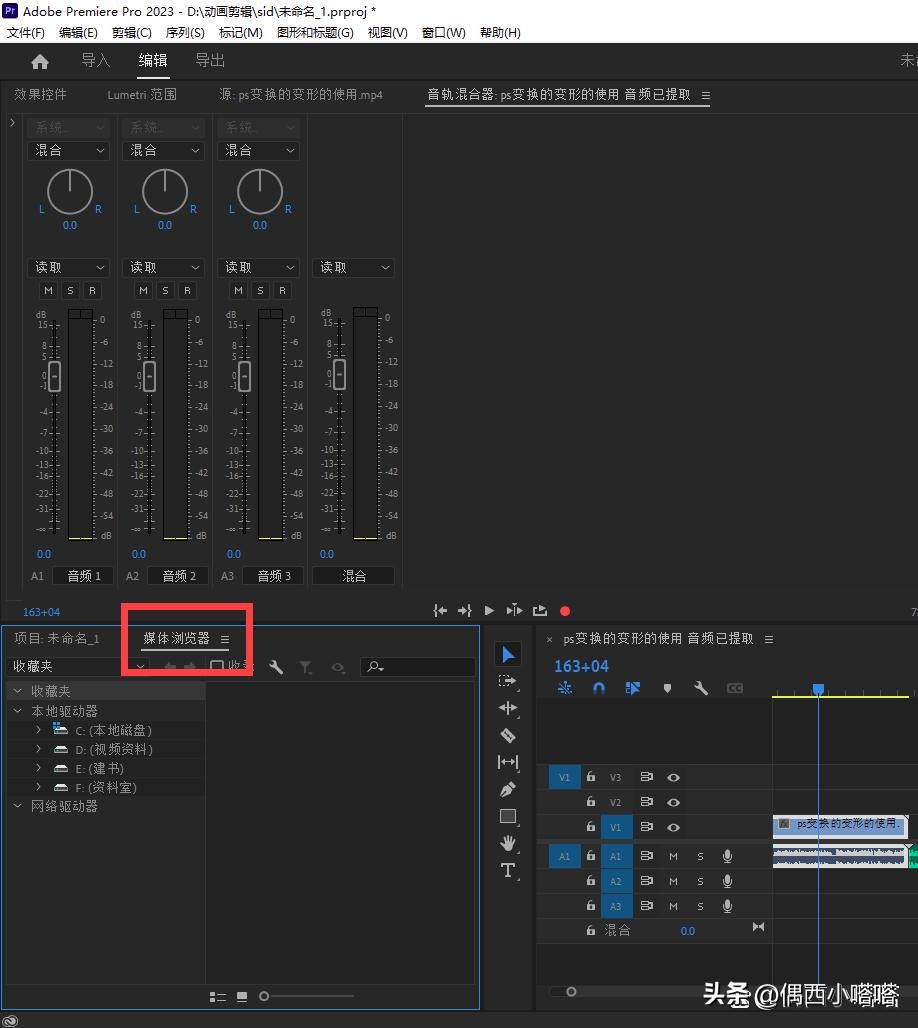Toggle snap magnet in the timeline

[599, 688]
